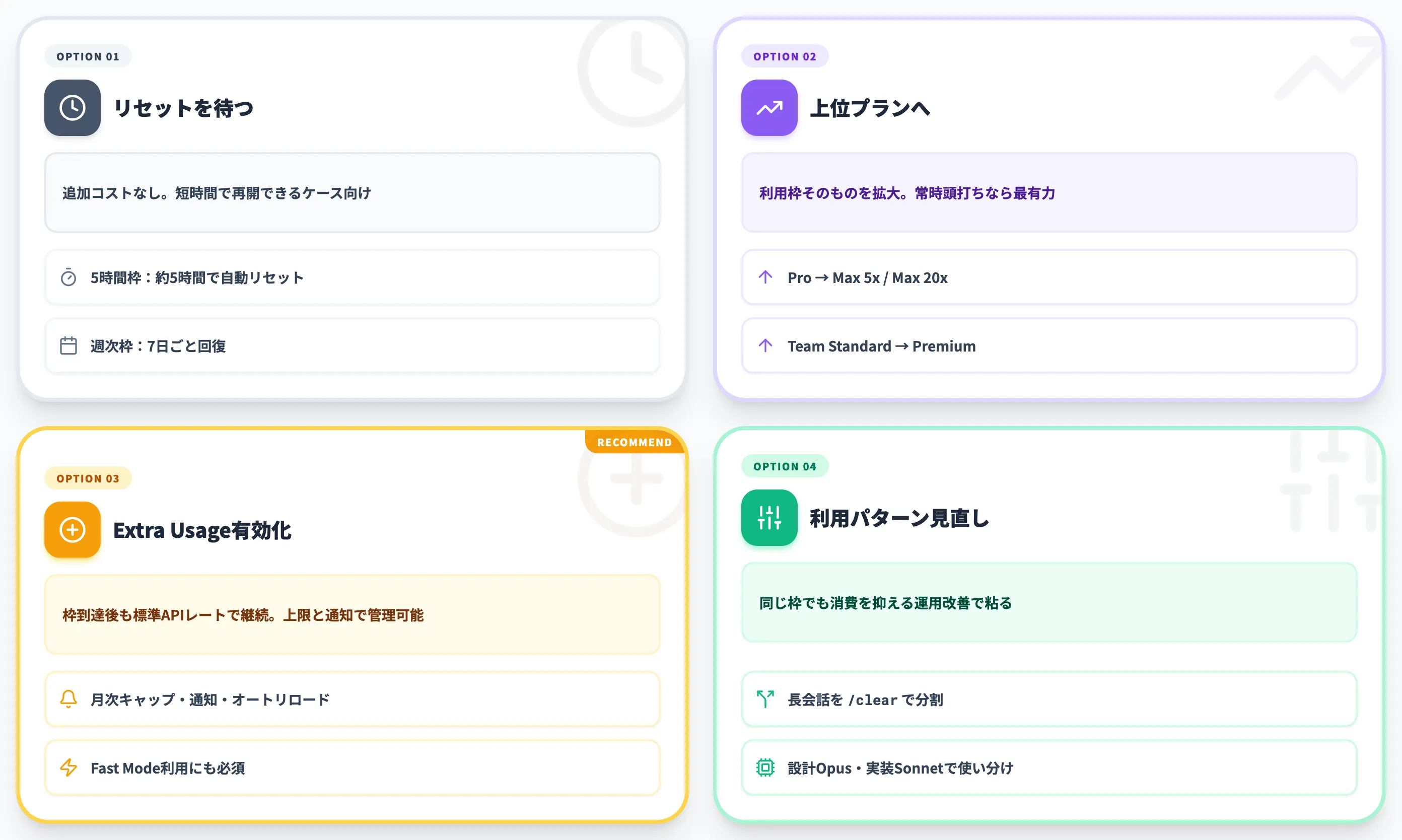1402x840 pixels.
Task: Select the OPTION 01 badge
Action: point(88,56)
